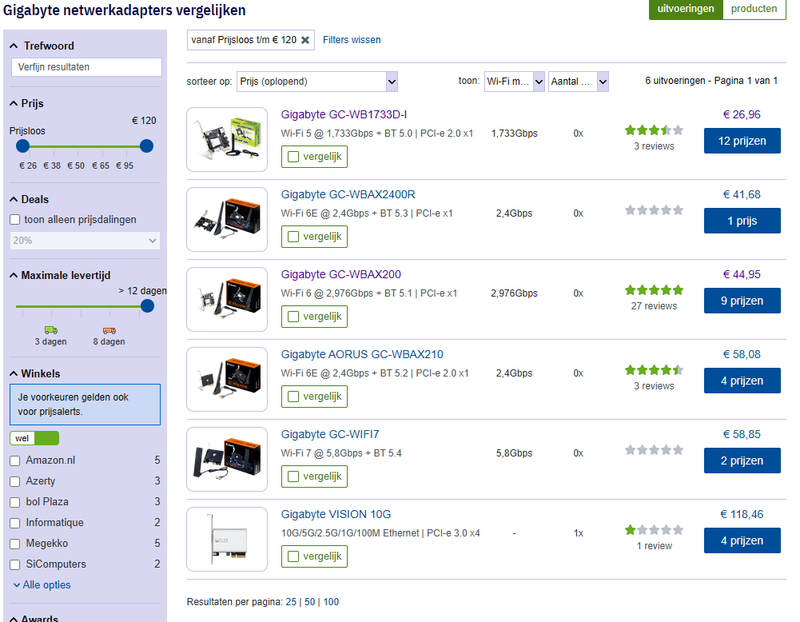The image size is (800, 622).
Task: Click the green delivery truck icon for 3 dagen
Action: tap(51, 330)
